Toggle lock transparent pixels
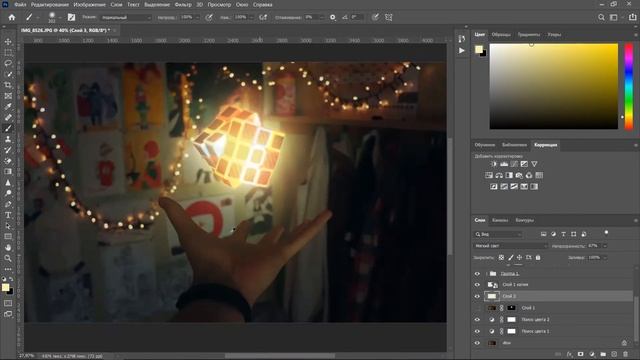 [x=501, y=258]
